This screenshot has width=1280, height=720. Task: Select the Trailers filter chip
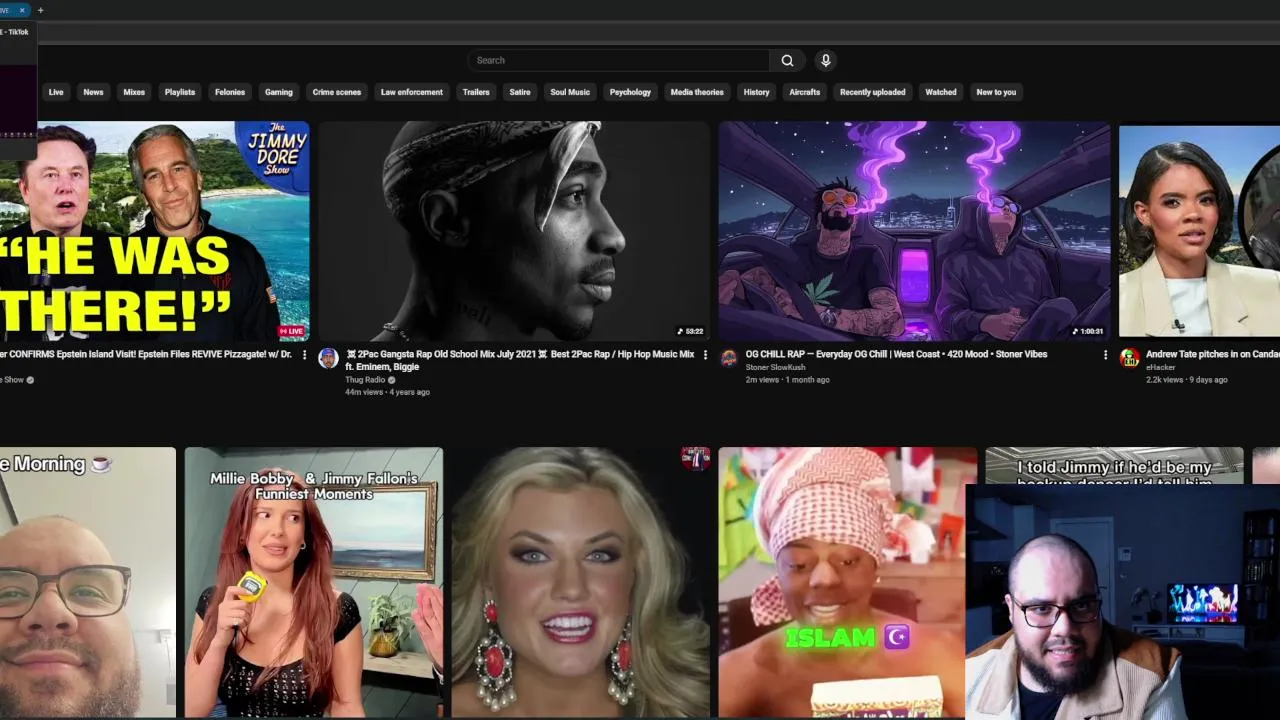tap(476, 92)
